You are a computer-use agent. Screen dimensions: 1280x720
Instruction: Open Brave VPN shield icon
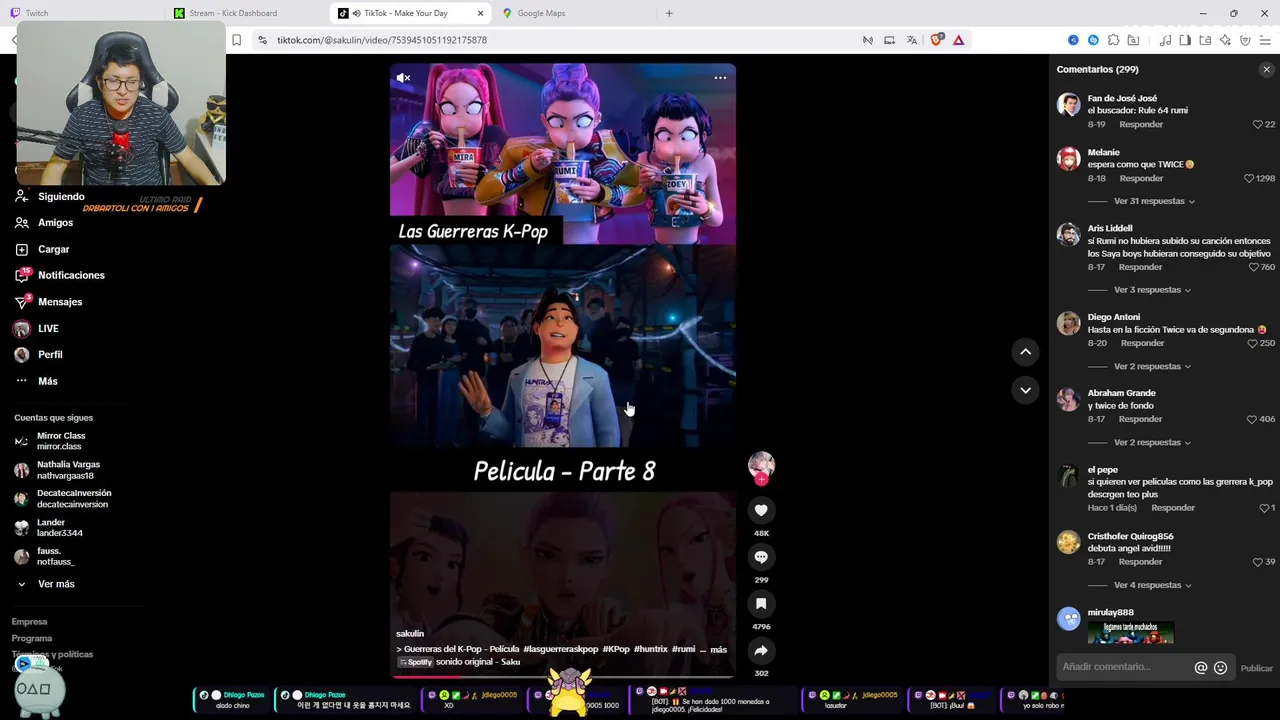point(1245,40)
